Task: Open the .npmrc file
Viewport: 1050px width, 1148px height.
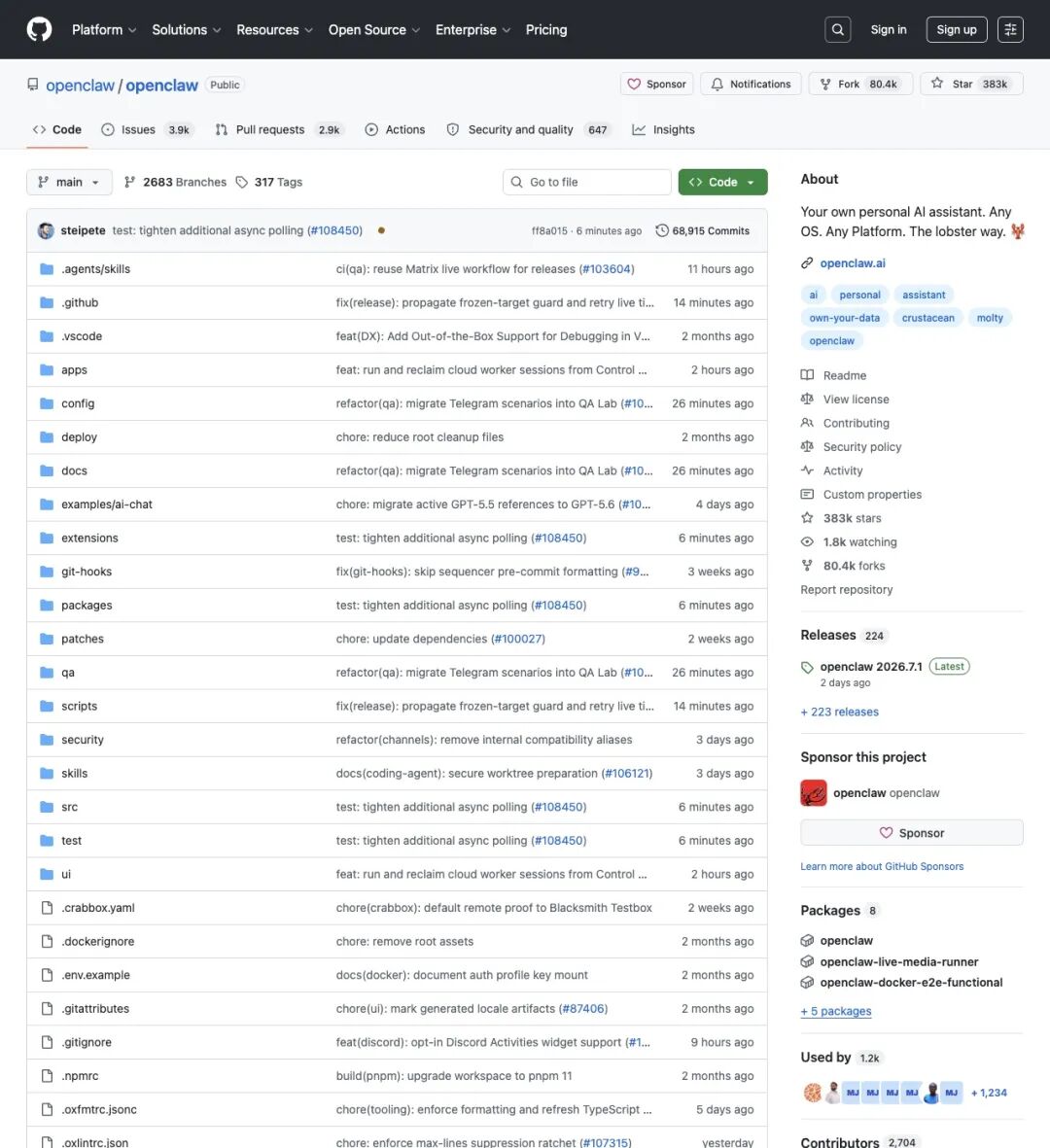Action: pyautogui.click(x=80, y=1076)
